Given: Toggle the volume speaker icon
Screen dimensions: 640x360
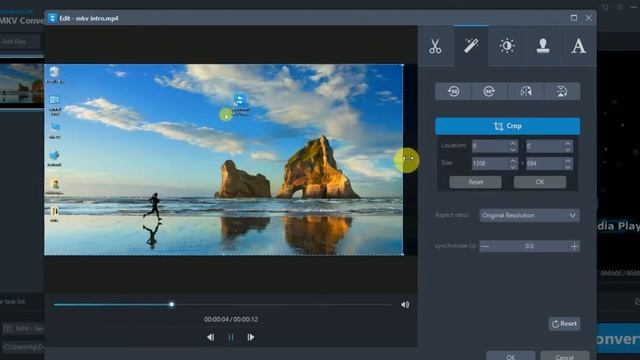Looking at the screenshot, I should 405,305.
